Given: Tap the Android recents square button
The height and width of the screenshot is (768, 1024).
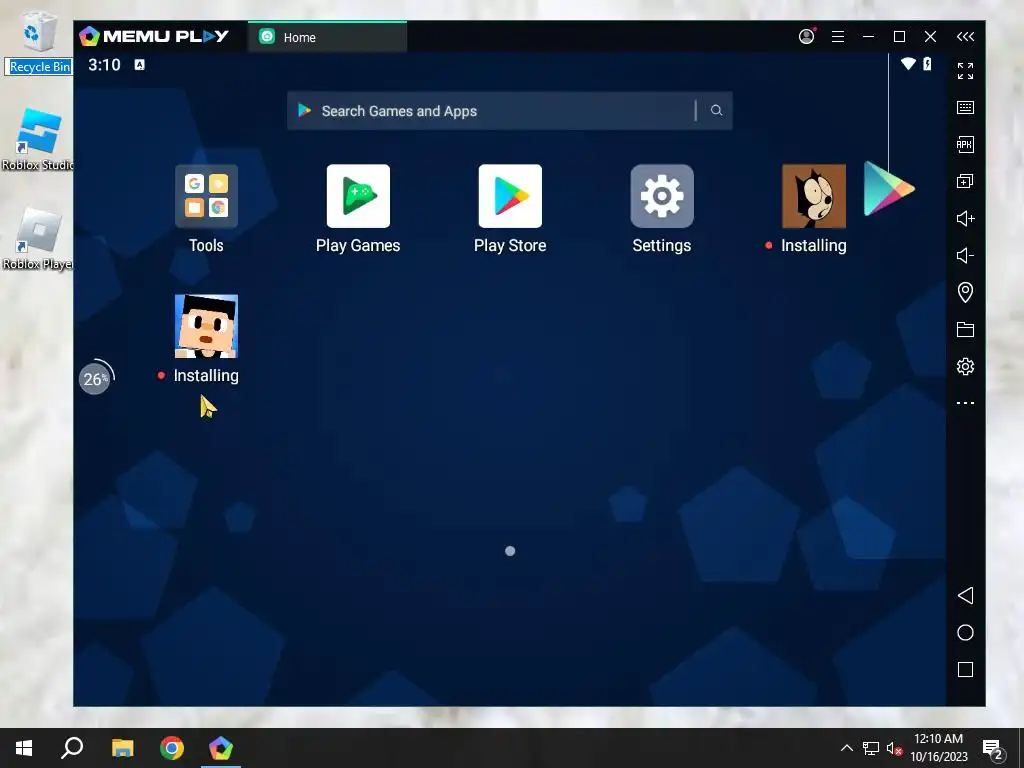Looking at the screenshot, I should pyautogui.click(x=965, y=669).
